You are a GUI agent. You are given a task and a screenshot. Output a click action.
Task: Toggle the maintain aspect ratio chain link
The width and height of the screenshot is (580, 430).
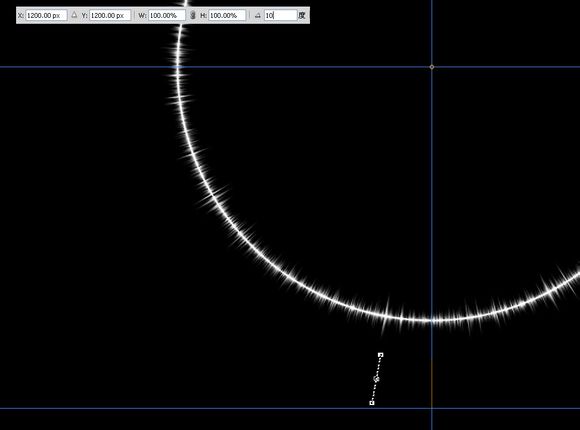pyautogui.click(x=192, y=15)
